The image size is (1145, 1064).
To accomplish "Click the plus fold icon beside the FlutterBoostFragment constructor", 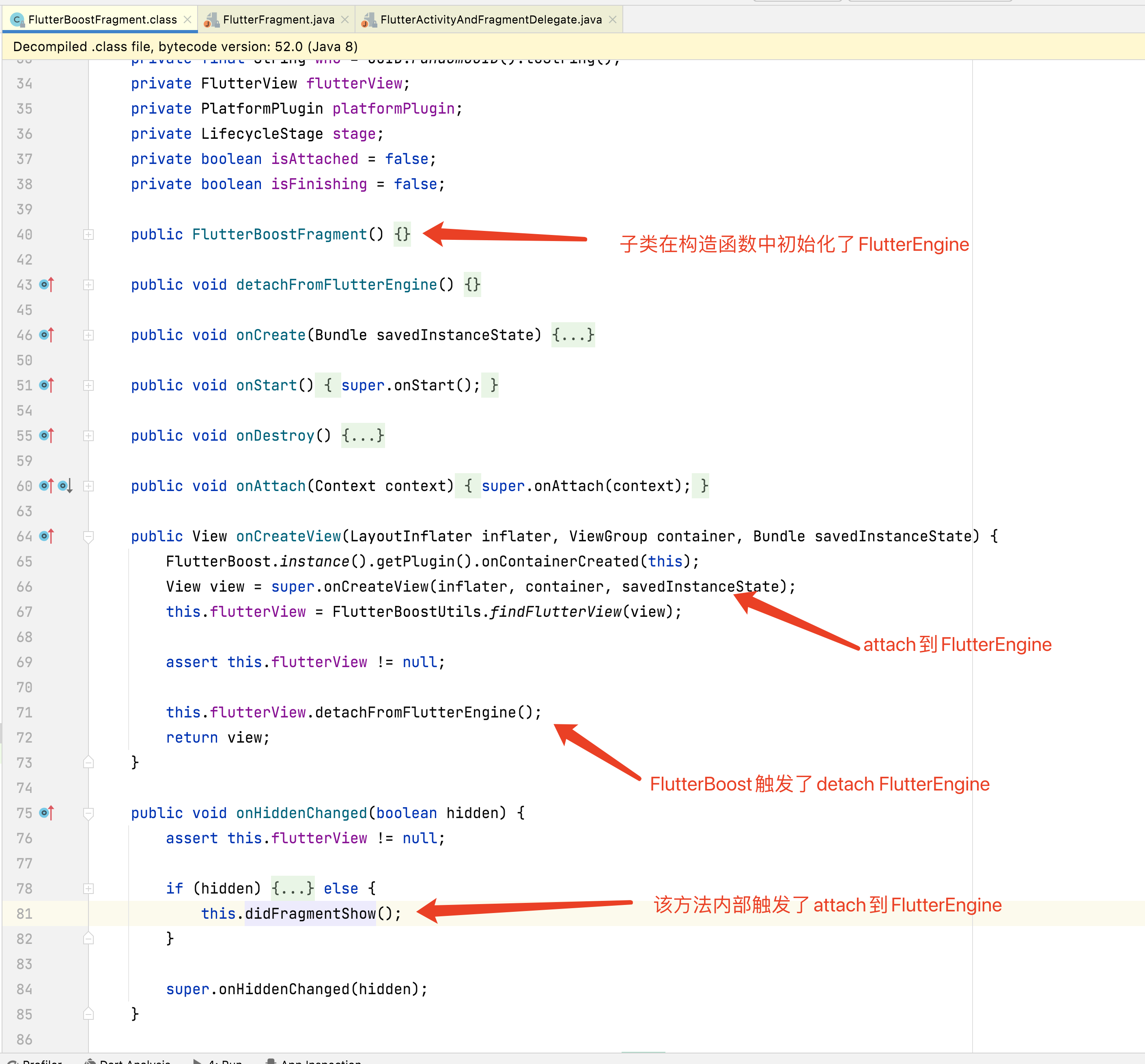I will point(88,234).
